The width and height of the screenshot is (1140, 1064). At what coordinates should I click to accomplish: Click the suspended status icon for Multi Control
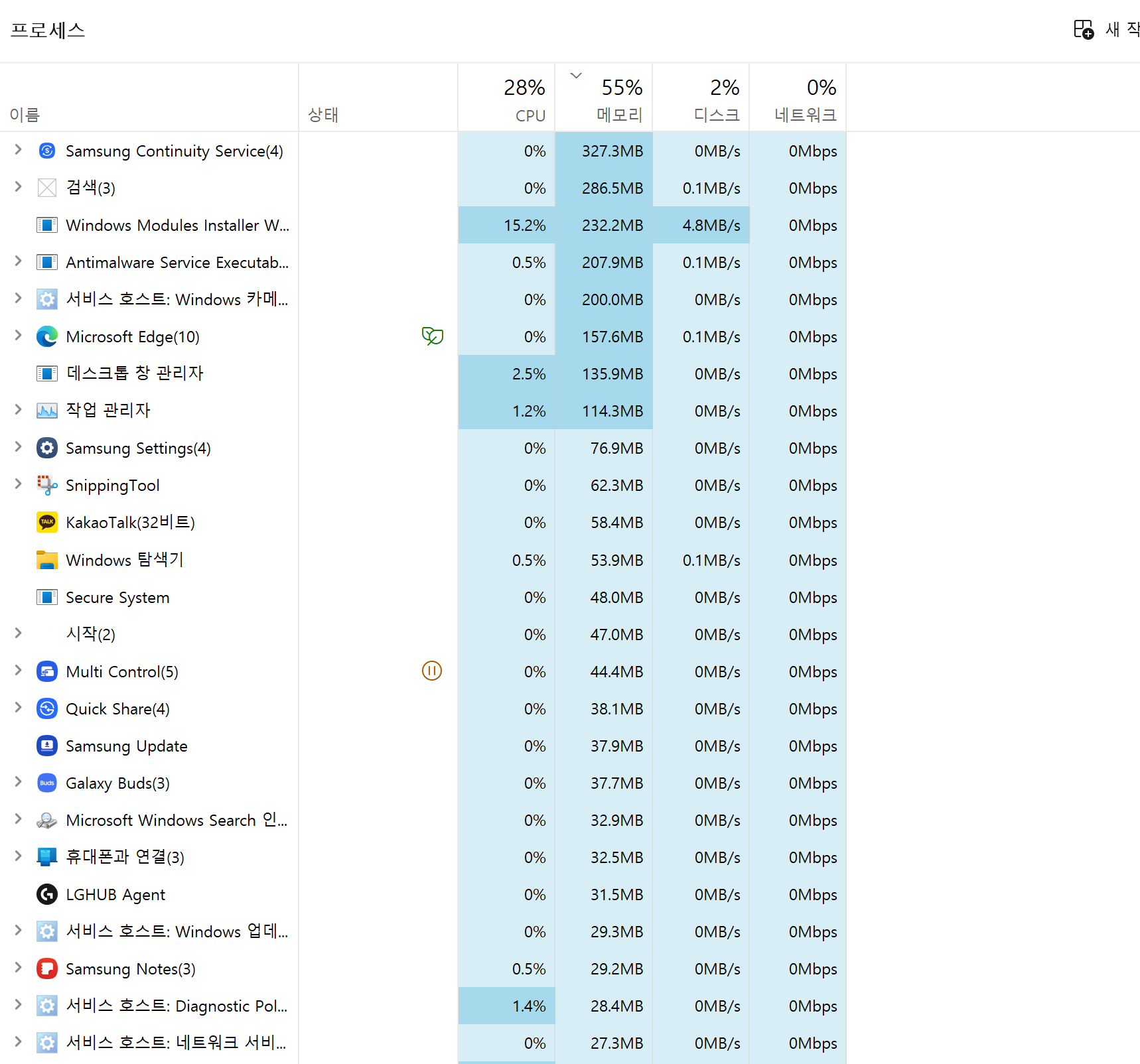pyautogui.click(x=432, y=671)
